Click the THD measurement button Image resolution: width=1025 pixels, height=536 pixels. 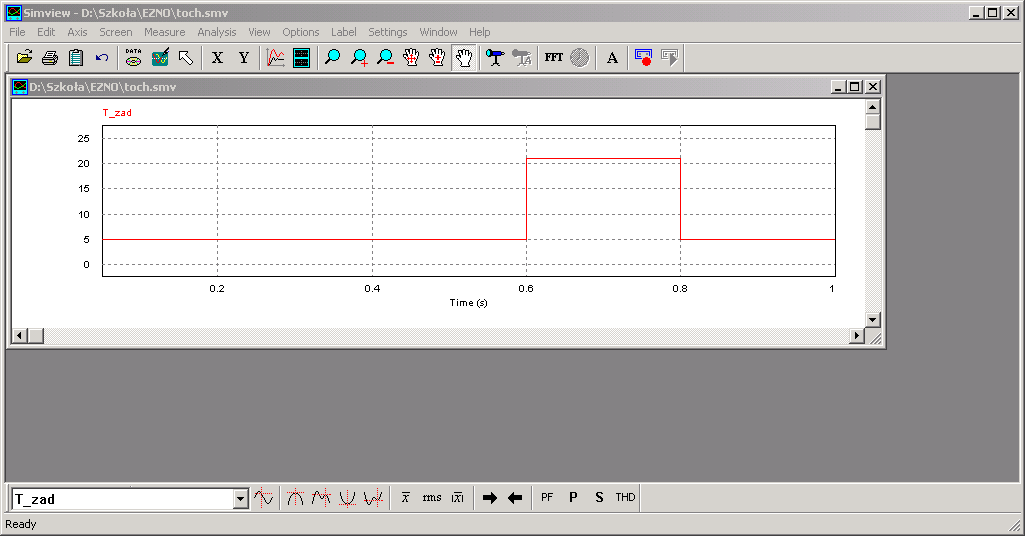(625, 497)
